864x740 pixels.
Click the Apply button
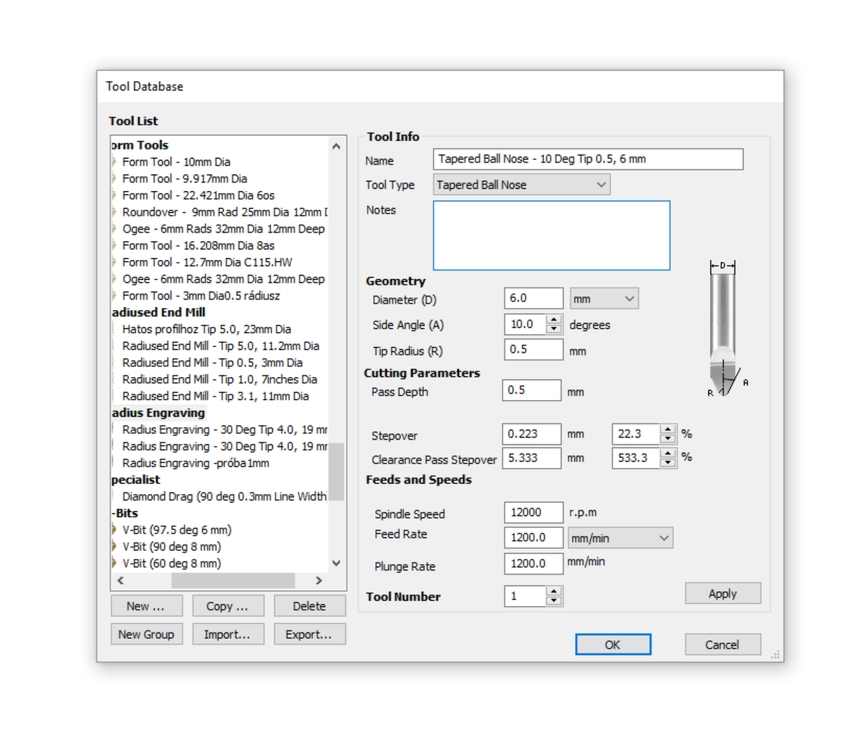point(722,593)
